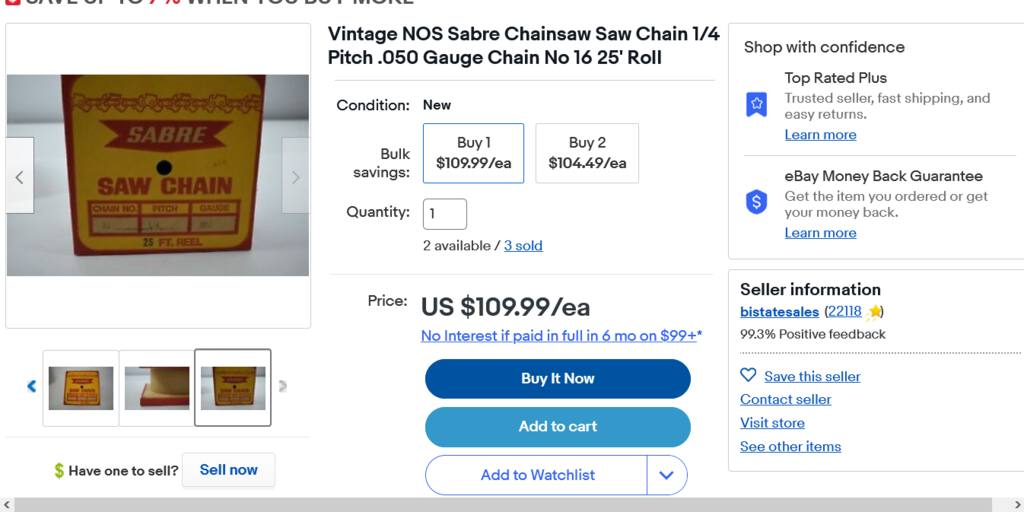Open the bistatesales seller profile link
The height and width of the screenshot is (512, 1024).
pos(779,312)
